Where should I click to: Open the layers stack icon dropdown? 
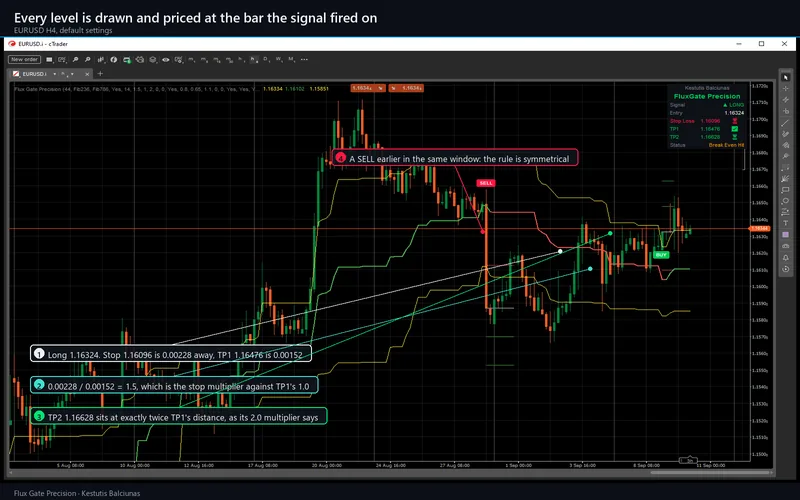153,60
